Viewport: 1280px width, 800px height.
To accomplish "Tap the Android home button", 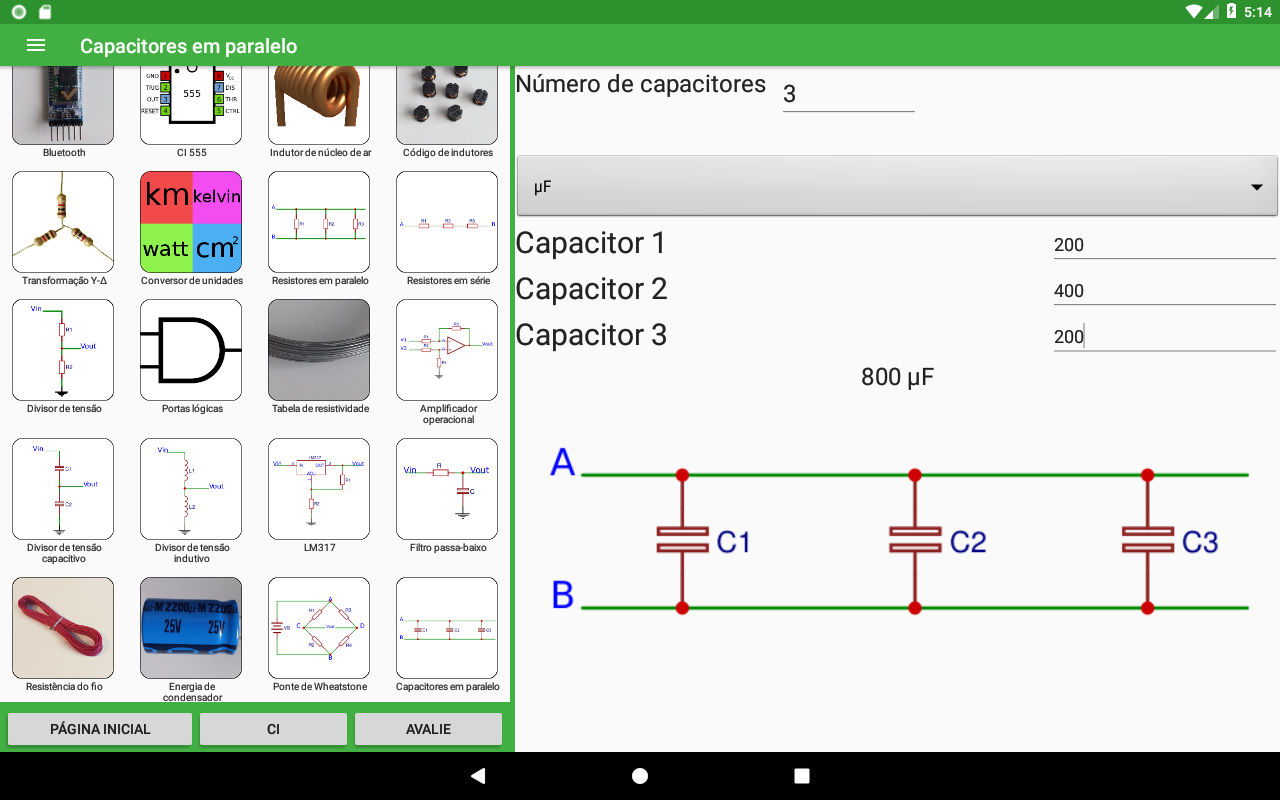I will tap(640, 776).
